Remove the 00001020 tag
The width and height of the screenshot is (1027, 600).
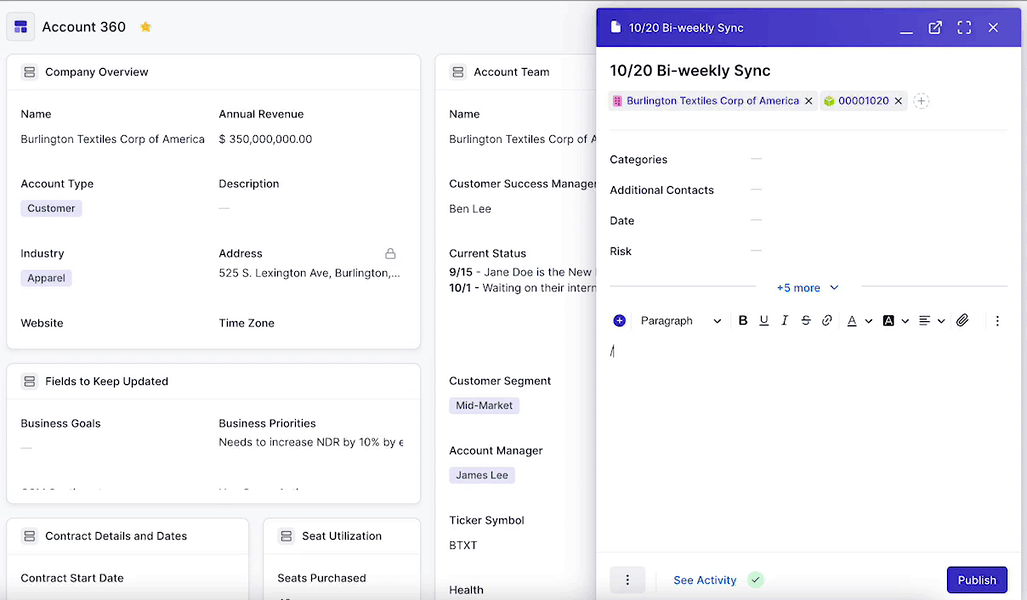(x=898, y=101)
